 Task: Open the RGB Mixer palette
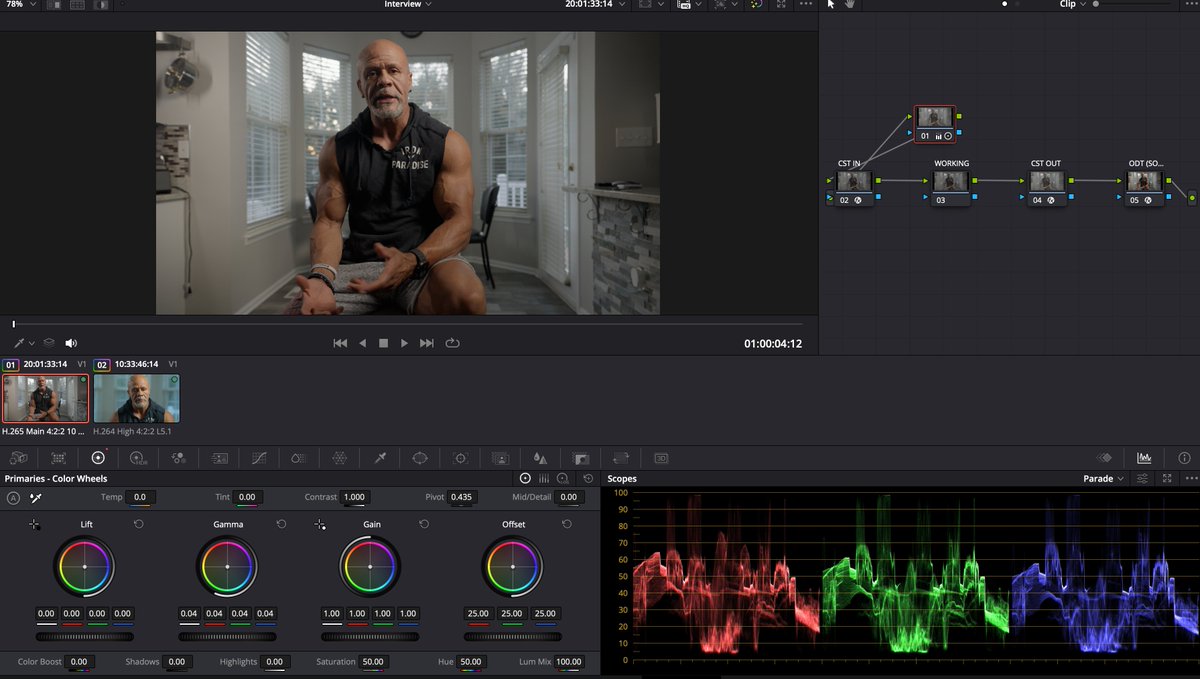click(x=178, y=457)
